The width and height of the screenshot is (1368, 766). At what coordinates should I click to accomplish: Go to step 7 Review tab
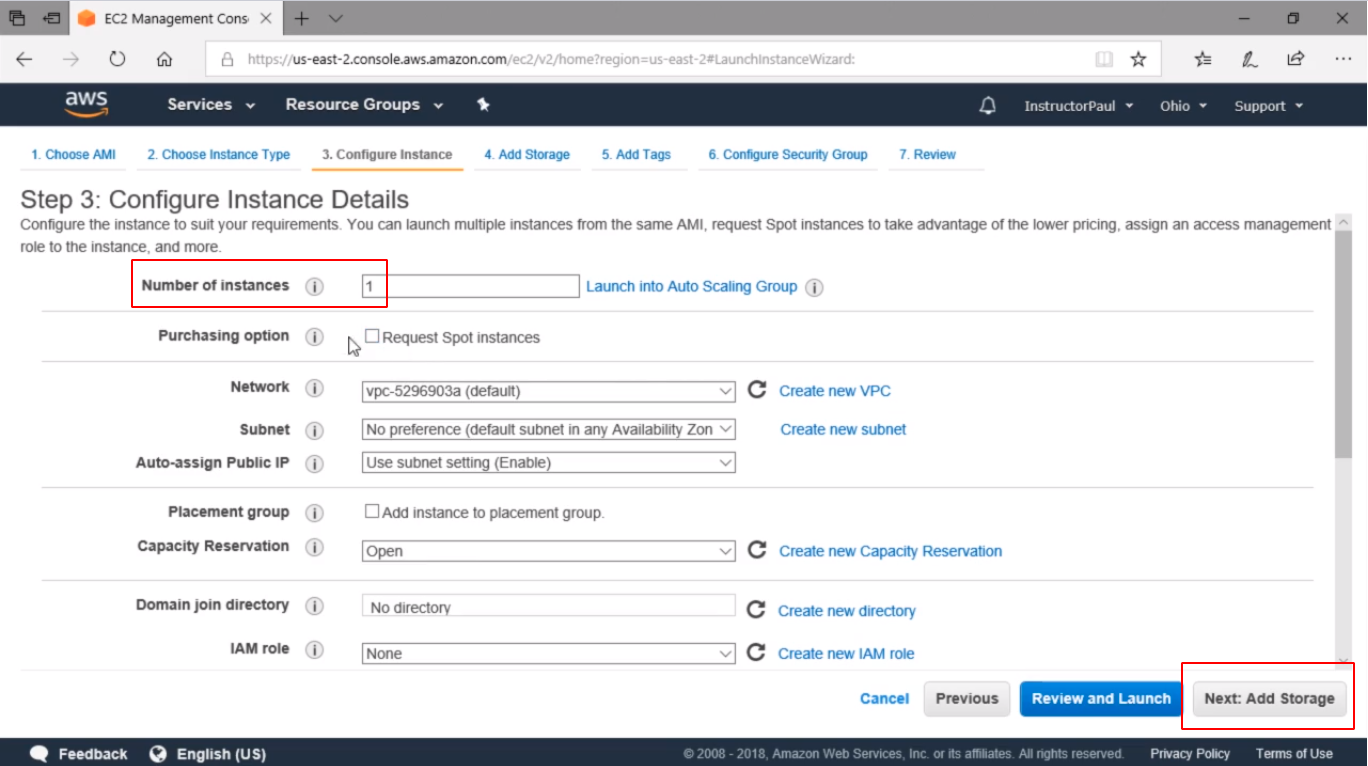927,155
